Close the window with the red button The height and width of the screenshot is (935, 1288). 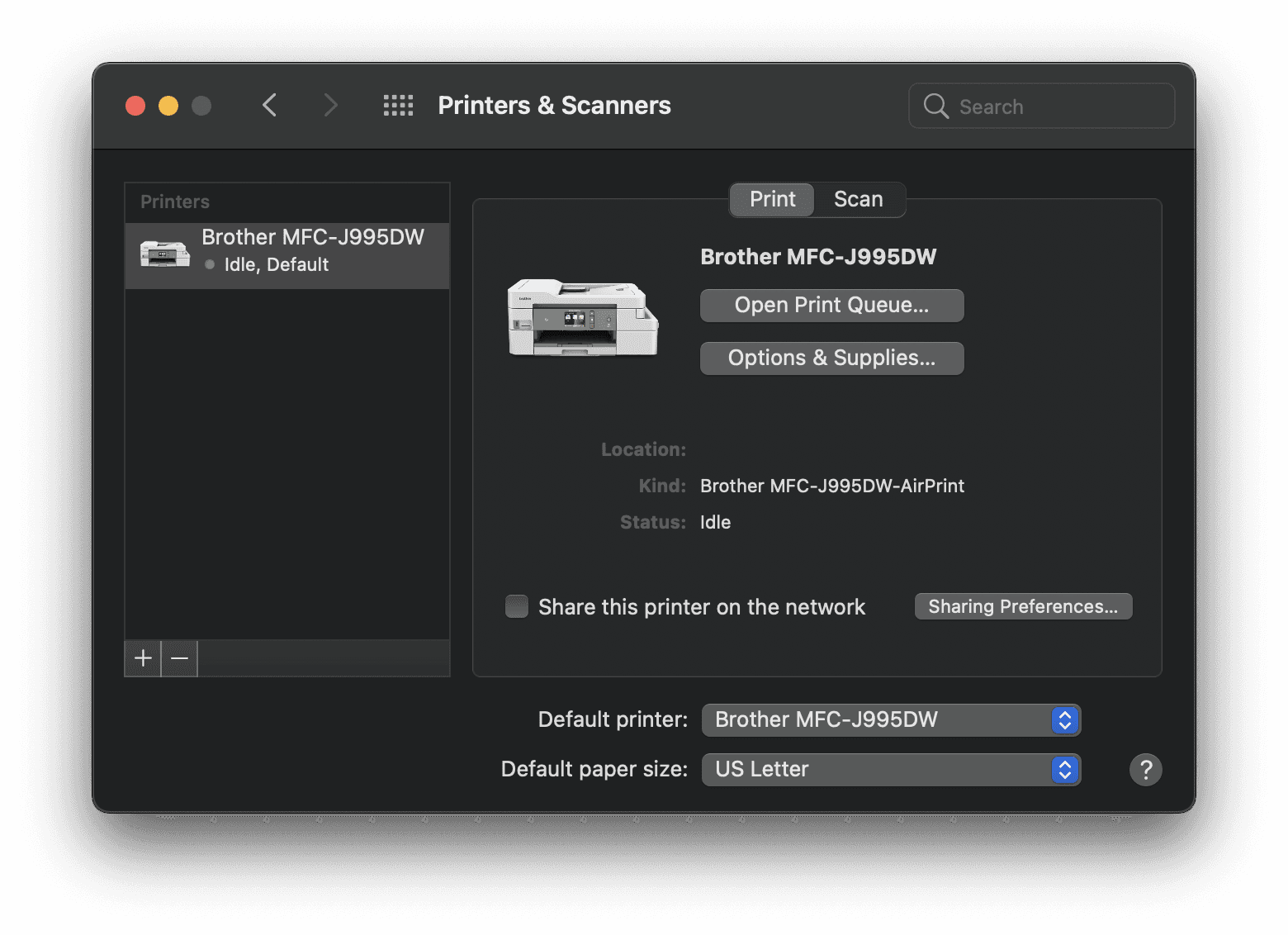click(x=135, y=106)
